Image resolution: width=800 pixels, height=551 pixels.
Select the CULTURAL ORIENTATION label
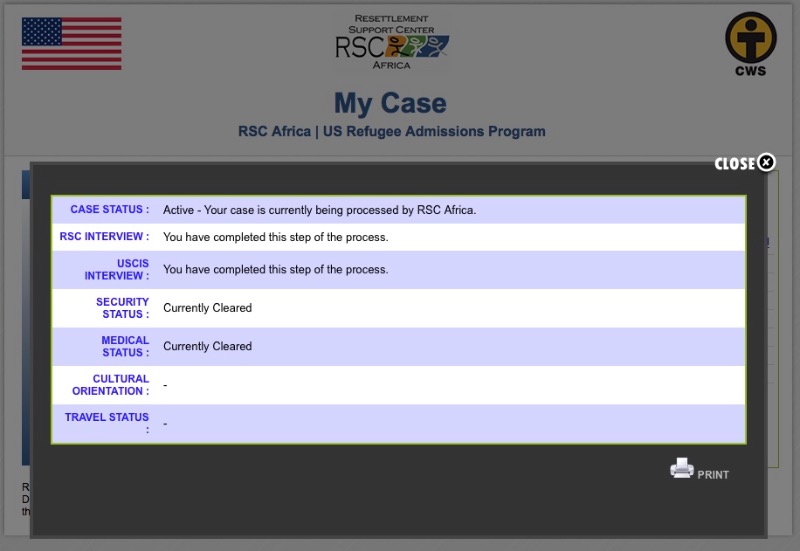pos(111,385)
